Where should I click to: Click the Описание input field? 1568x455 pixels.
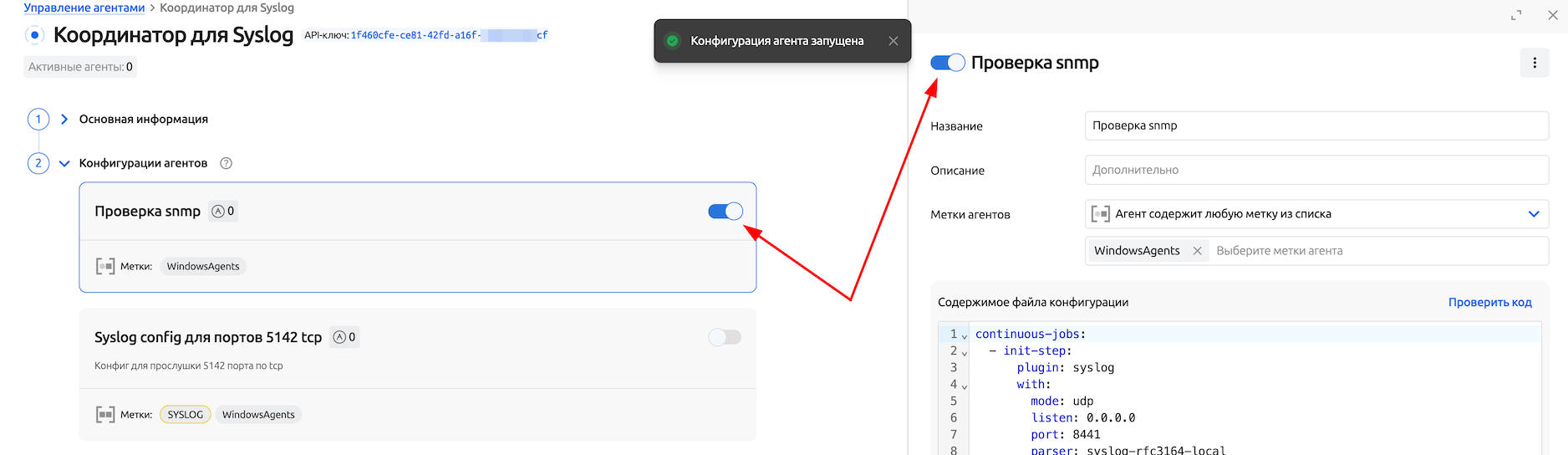[1316, 170]
